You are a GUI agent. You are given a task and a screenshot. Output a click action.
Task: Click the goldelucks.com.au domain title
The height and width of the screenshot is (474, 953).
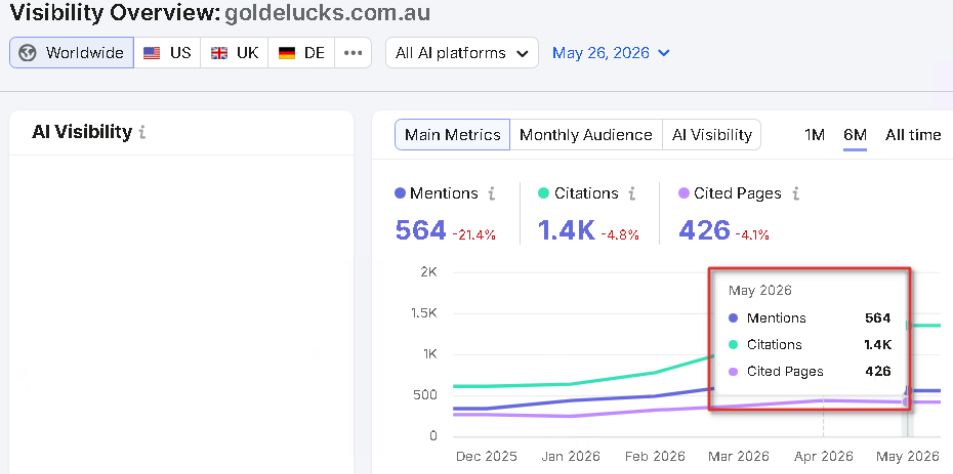click(328, 13)
